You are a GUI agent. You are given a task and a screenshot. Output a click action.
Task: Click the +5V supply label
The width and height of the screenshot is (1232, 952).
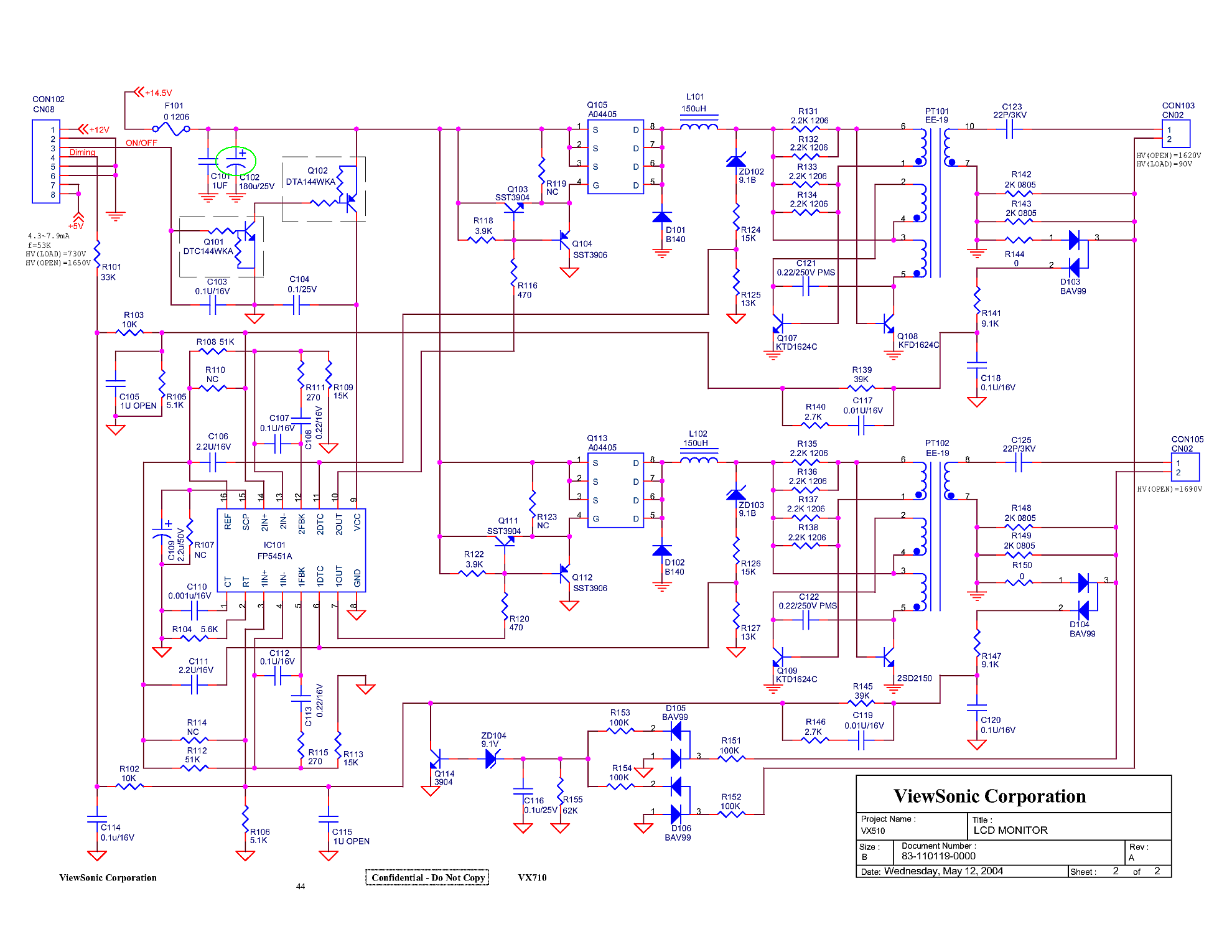75,226
